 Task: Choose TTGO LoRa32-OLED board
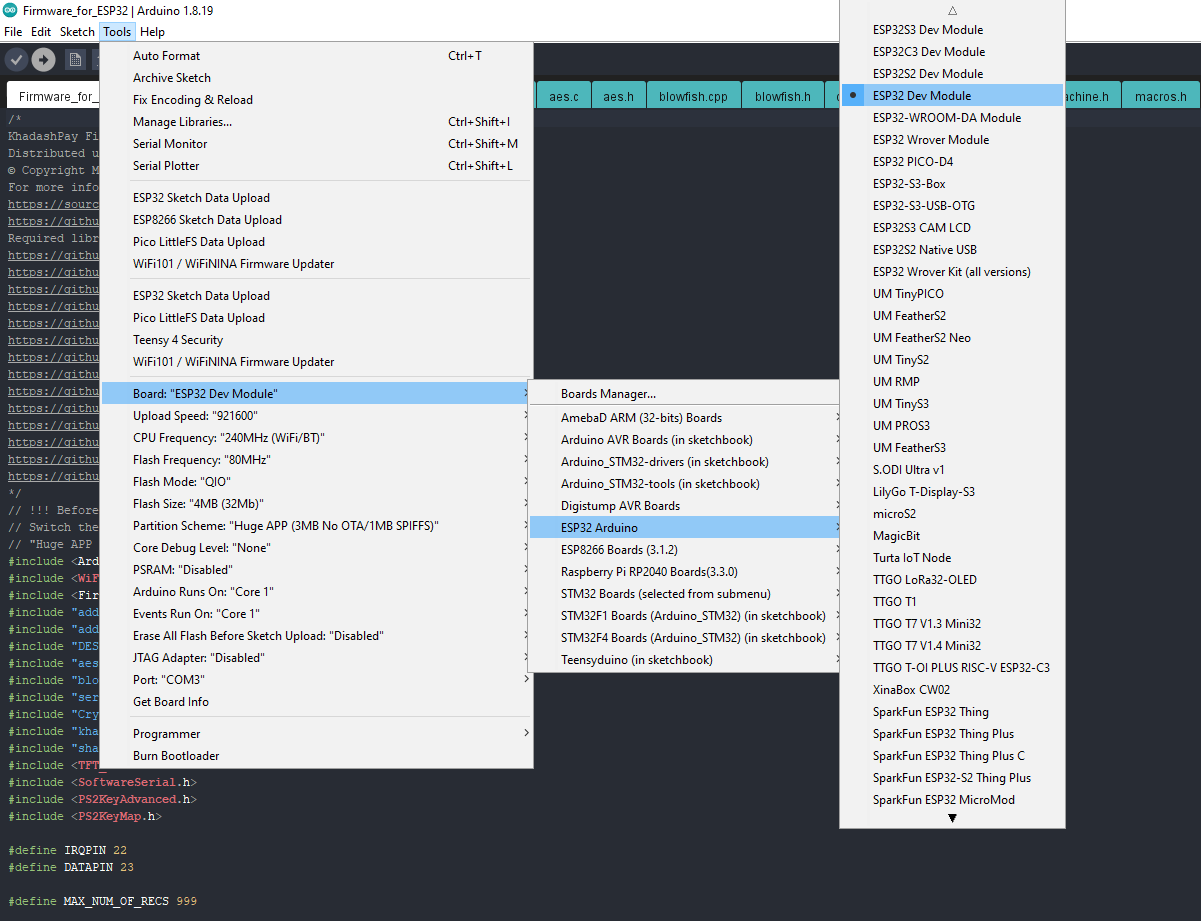coord(952,580)
